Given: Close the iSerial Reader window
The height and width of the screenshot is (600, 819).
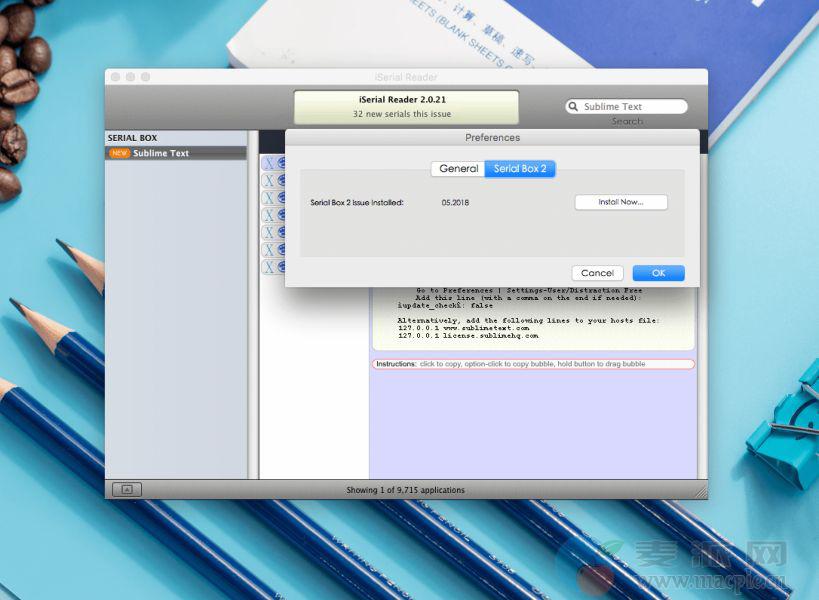Looking at the screenshot, I should coord(115,77).
